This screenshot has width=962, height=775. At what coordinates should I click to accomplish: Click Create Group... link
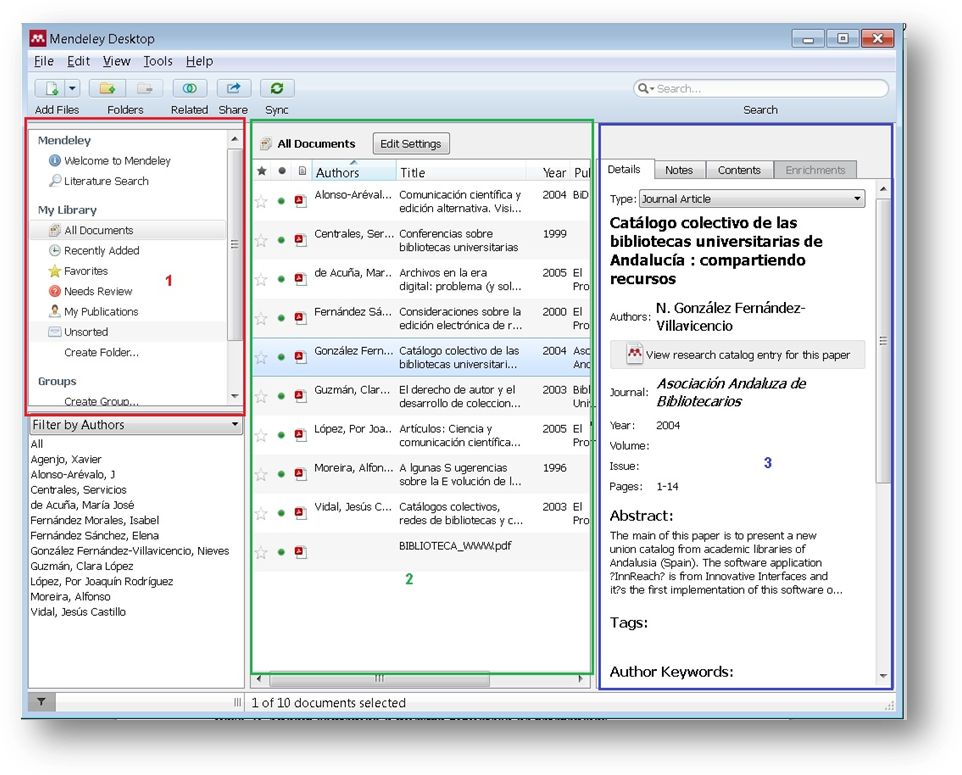click(x=101, y=401)
